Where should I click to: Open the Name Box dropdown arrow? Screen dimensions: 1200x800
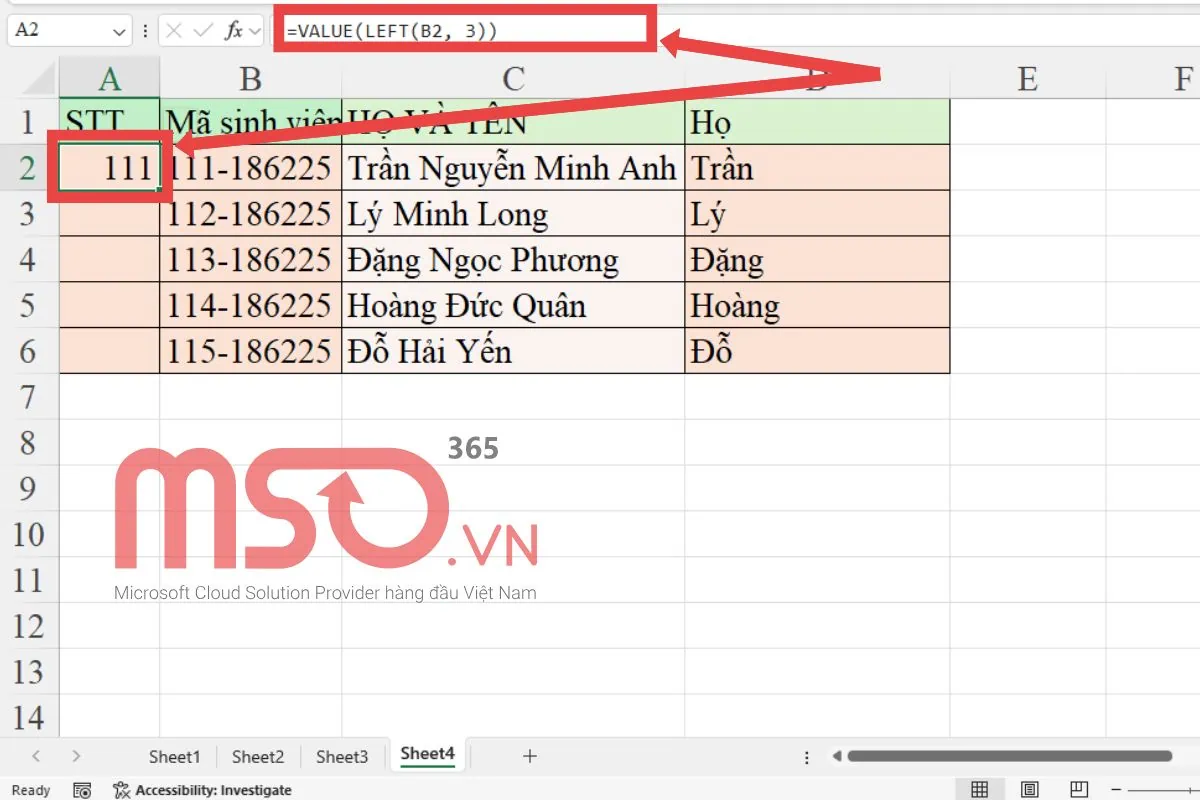tap(119, 29)
